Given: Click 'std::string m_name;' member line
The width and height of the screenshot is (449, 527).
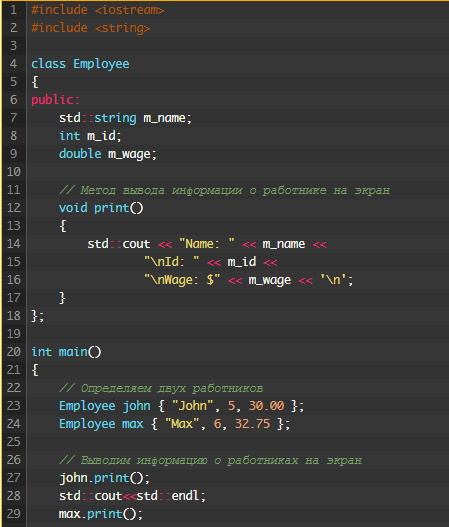Looking at the screenshot, I should click(x=125, y=118).
